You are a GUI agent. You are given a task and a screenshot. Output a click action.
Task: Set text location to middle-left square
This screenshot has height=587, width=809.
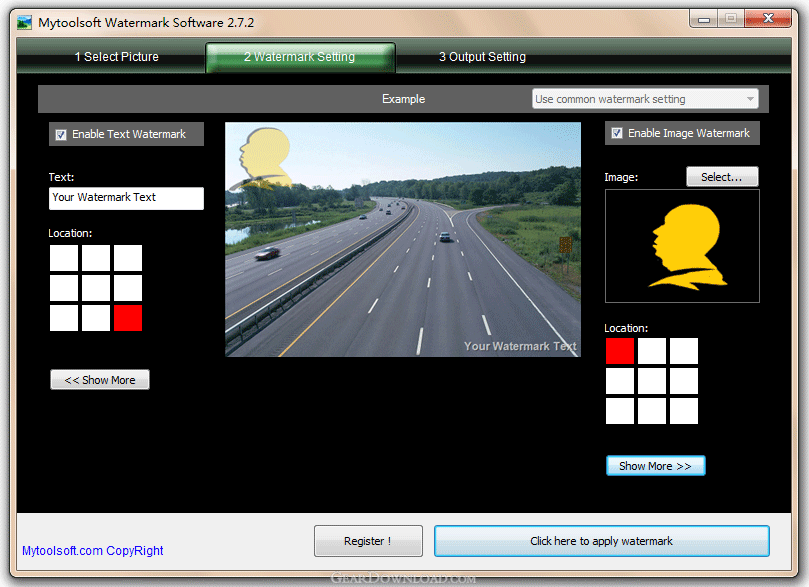[64, 288]
